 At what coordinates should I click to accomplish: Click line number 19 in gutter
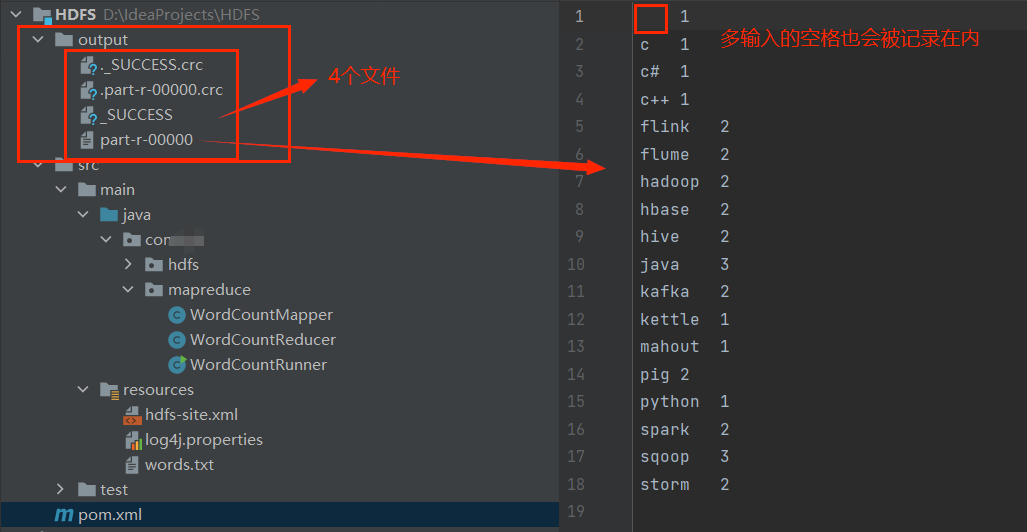click(x=576, y=511)
